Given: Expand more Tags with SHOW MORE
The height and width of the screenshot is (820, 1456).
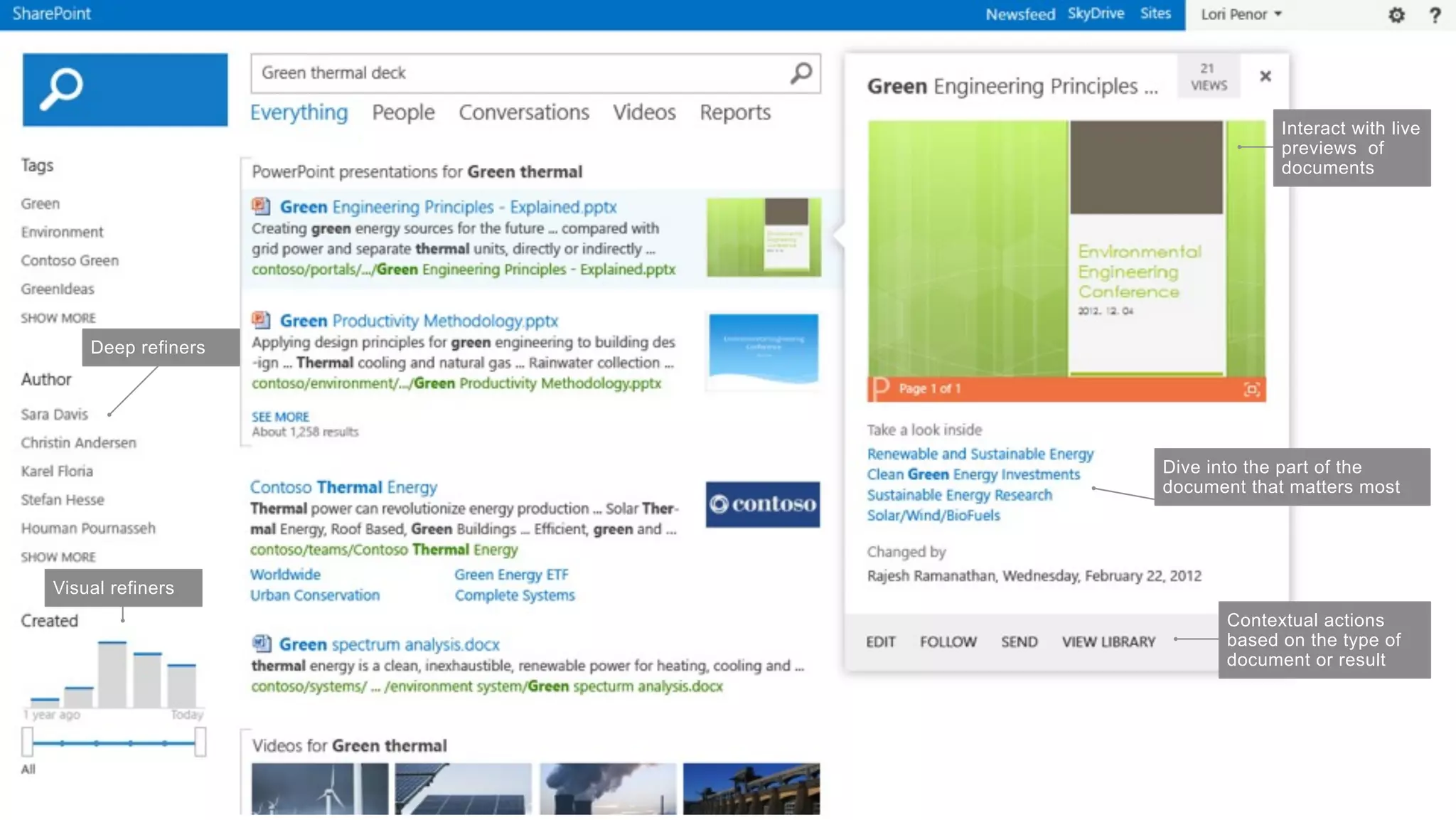Looking at the screenshot, I should tap(58, 318).
